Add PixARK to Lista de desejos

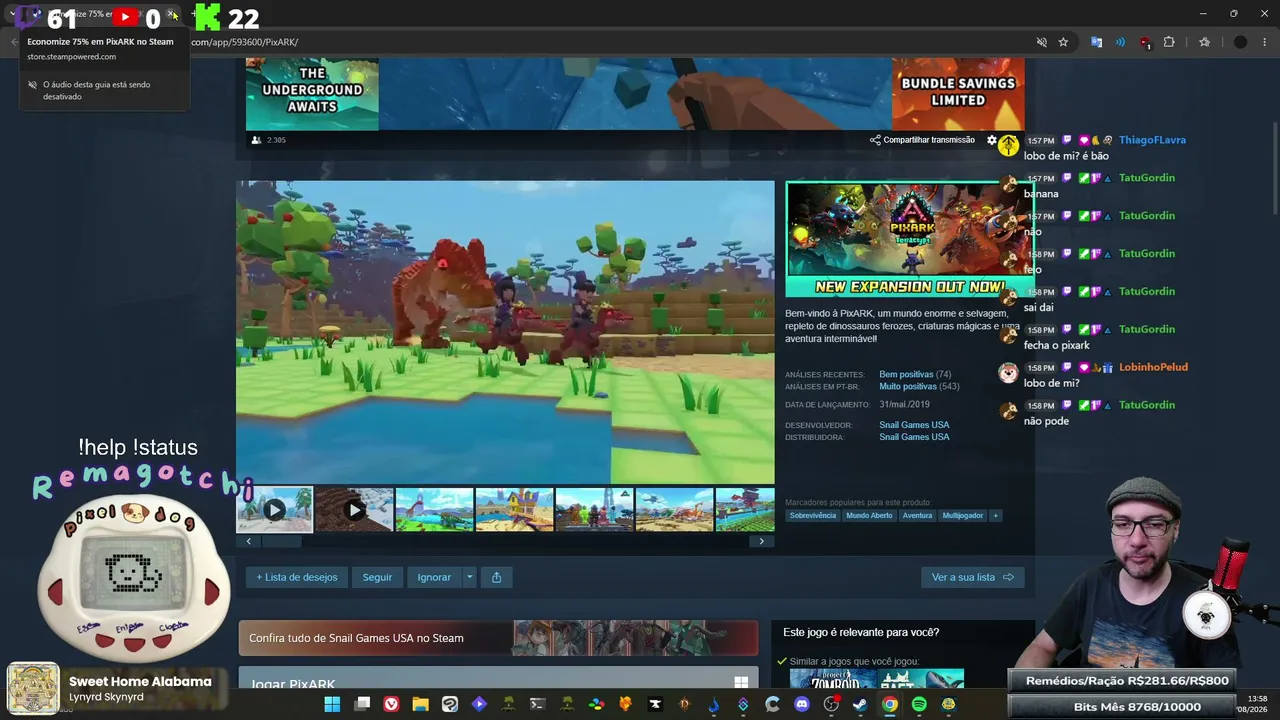click(297, 577)
